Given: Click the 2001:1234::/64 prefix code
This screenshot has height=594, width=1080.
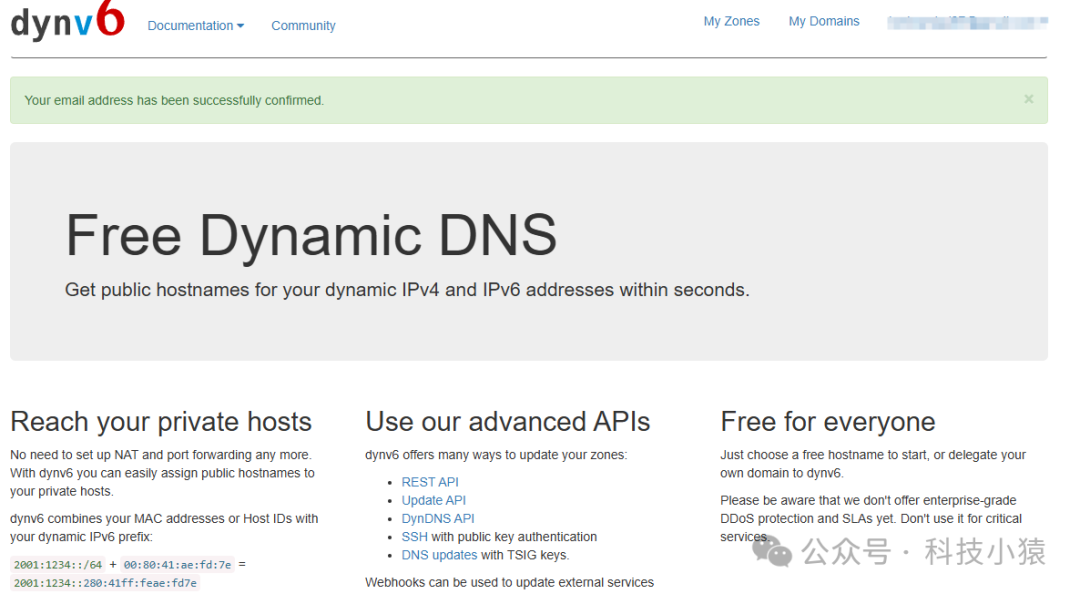Looking at the screenshot, I should [58, 564].
